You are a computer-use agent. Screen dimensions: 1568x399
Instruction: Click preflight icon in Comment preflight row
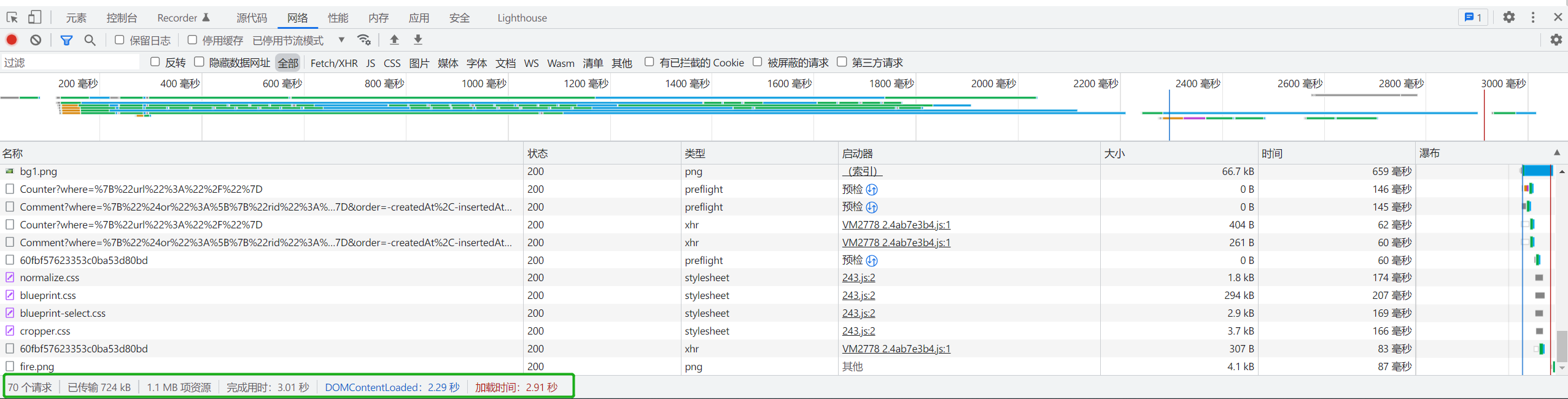[x=872, y=207]
